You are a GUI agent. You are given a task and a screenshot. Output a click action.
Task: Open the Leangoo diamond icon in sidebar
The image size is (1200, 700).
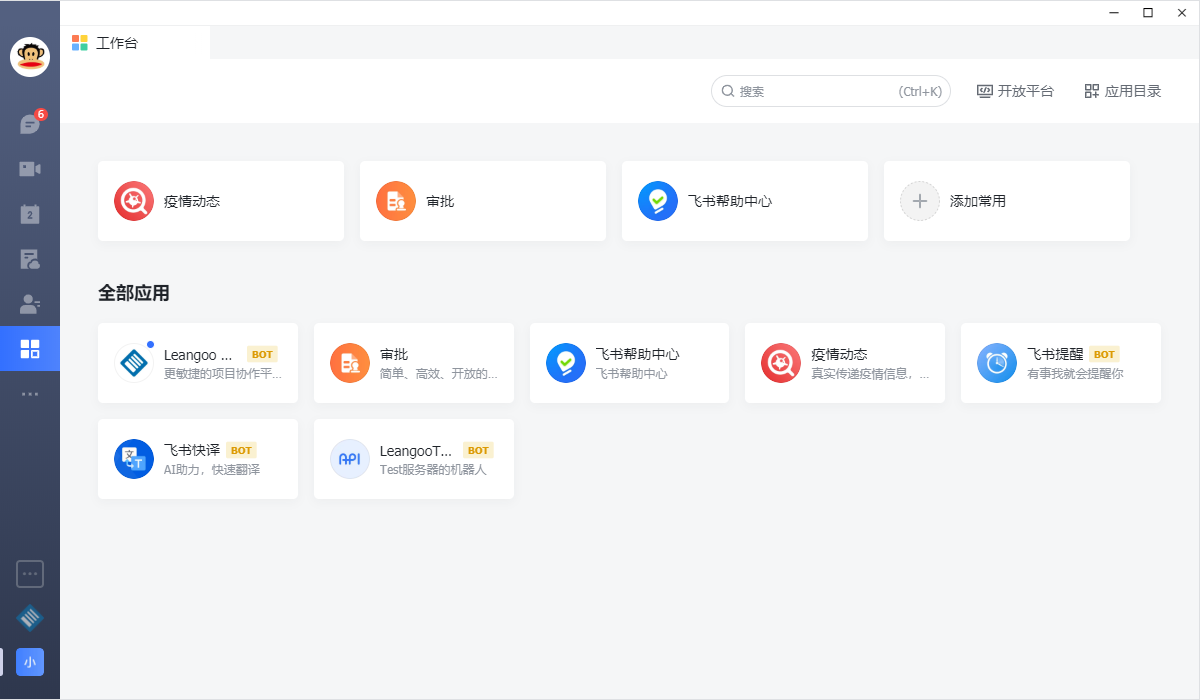30,618
